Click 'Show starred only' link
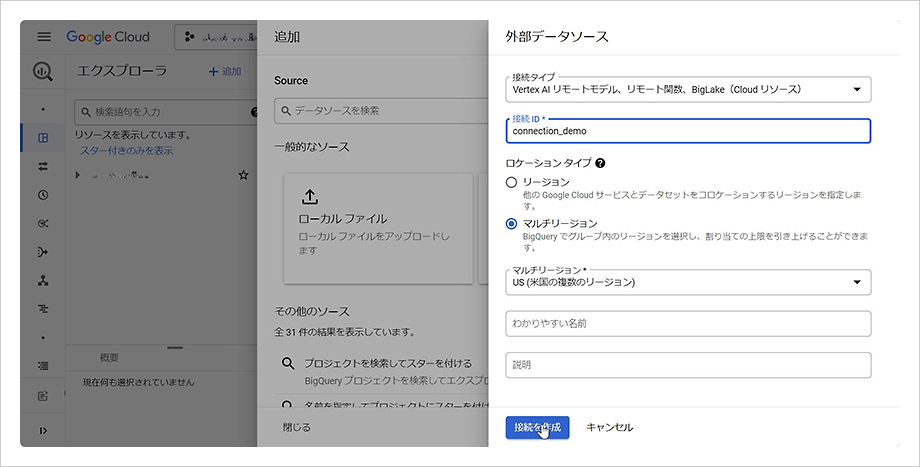Image resolution: width=920 pixels, height=467 pixels. [x=126, y=151]
